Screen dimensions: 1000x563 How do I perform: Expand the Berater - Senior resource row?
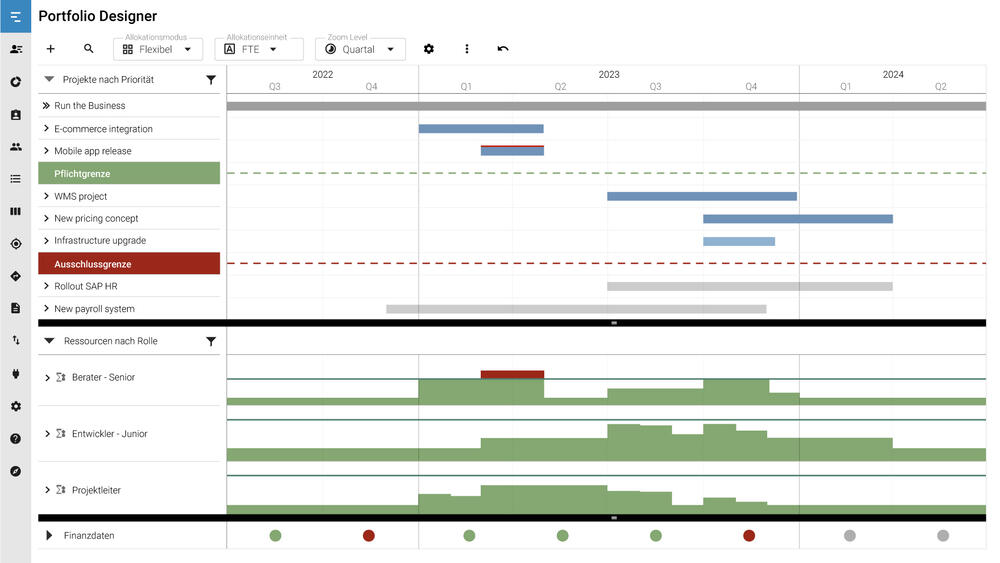(x=47, y=378)
